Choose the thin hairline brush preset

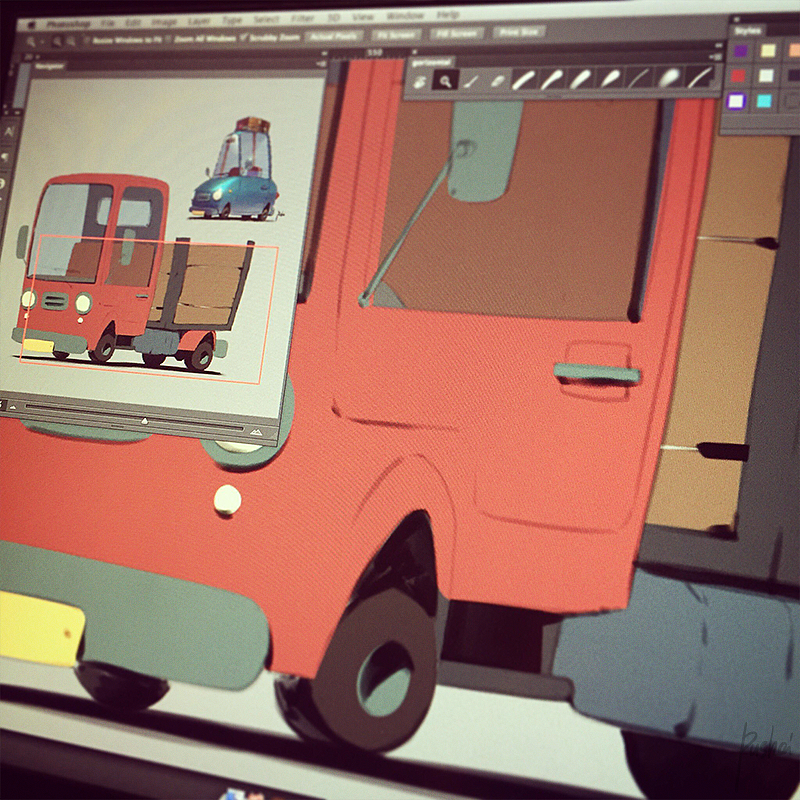pyautogui.click(x=639, y=77)
